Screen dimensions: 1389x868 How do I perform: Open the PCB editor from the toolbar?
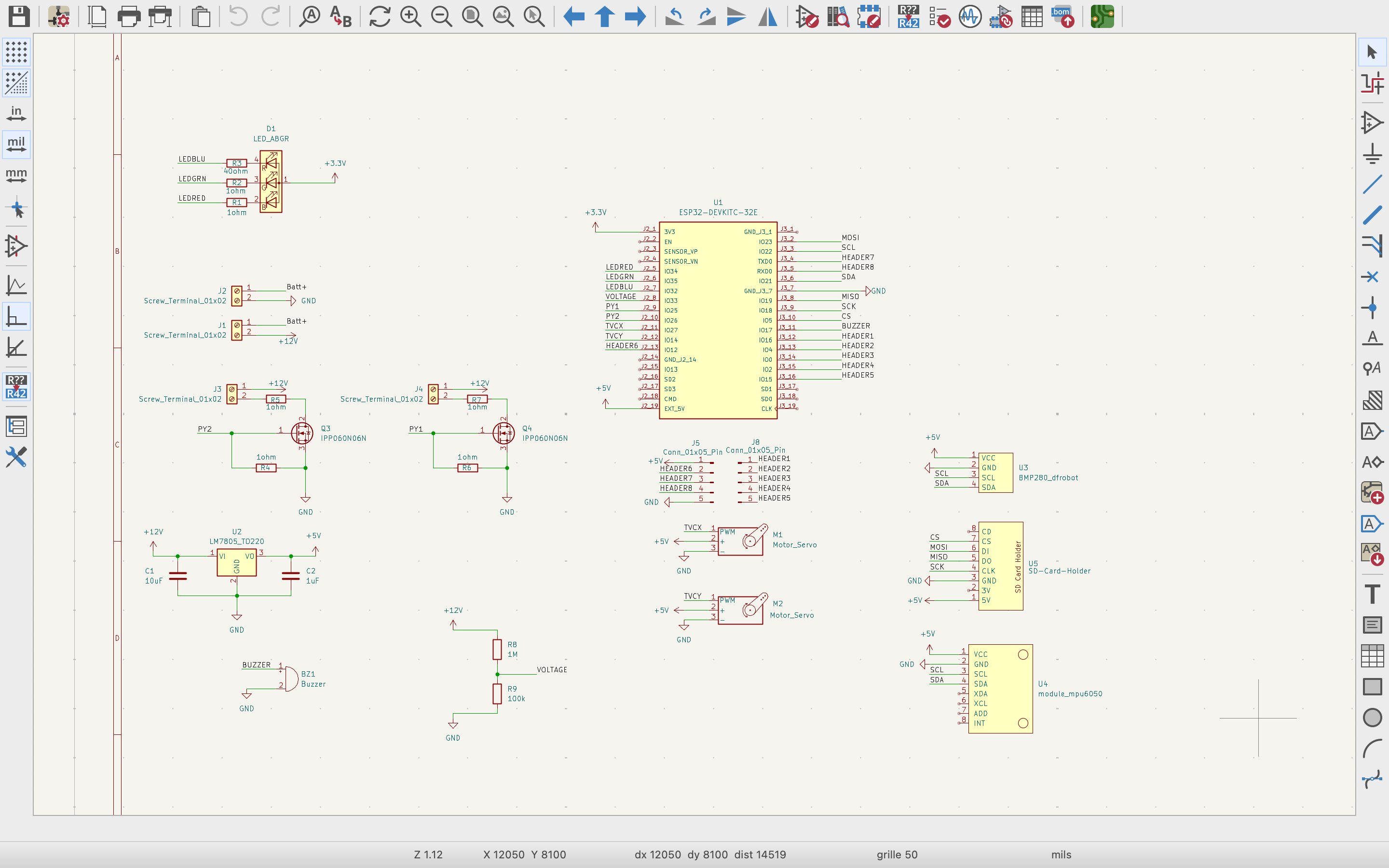(1102, 17)
